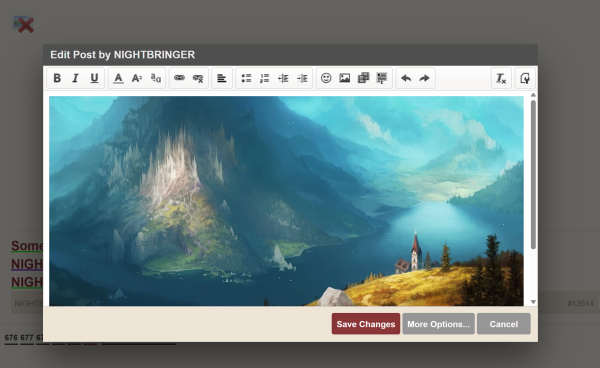Insert a hyperlink with the link icon
600x368 pixels.
pyautogui.click(x=179, y=78)
